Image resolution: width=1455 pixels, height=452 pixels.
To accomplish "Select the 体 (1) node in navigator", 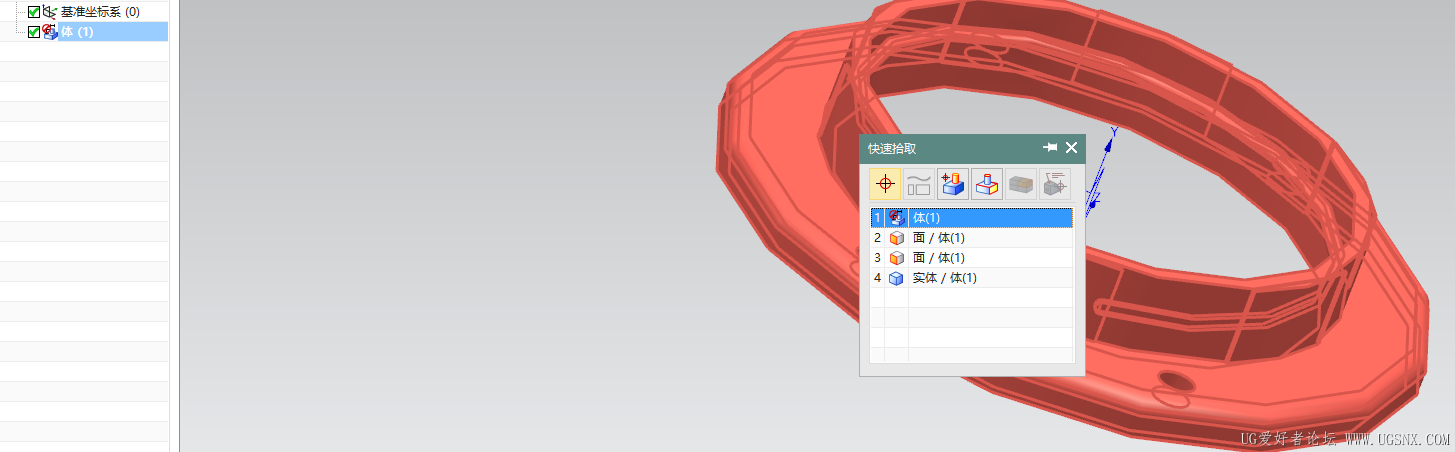I will point(113,32).
